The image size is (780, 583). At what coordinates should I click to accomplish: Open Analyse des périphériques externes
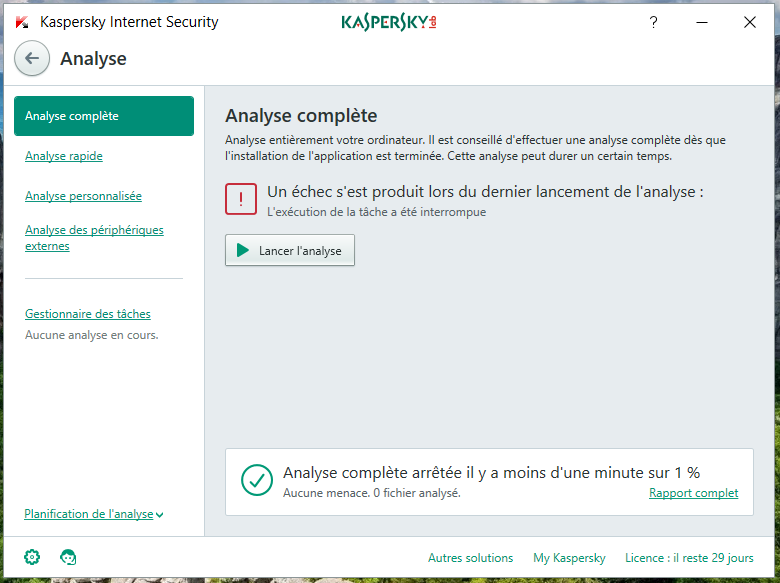(x=94, y=238)
